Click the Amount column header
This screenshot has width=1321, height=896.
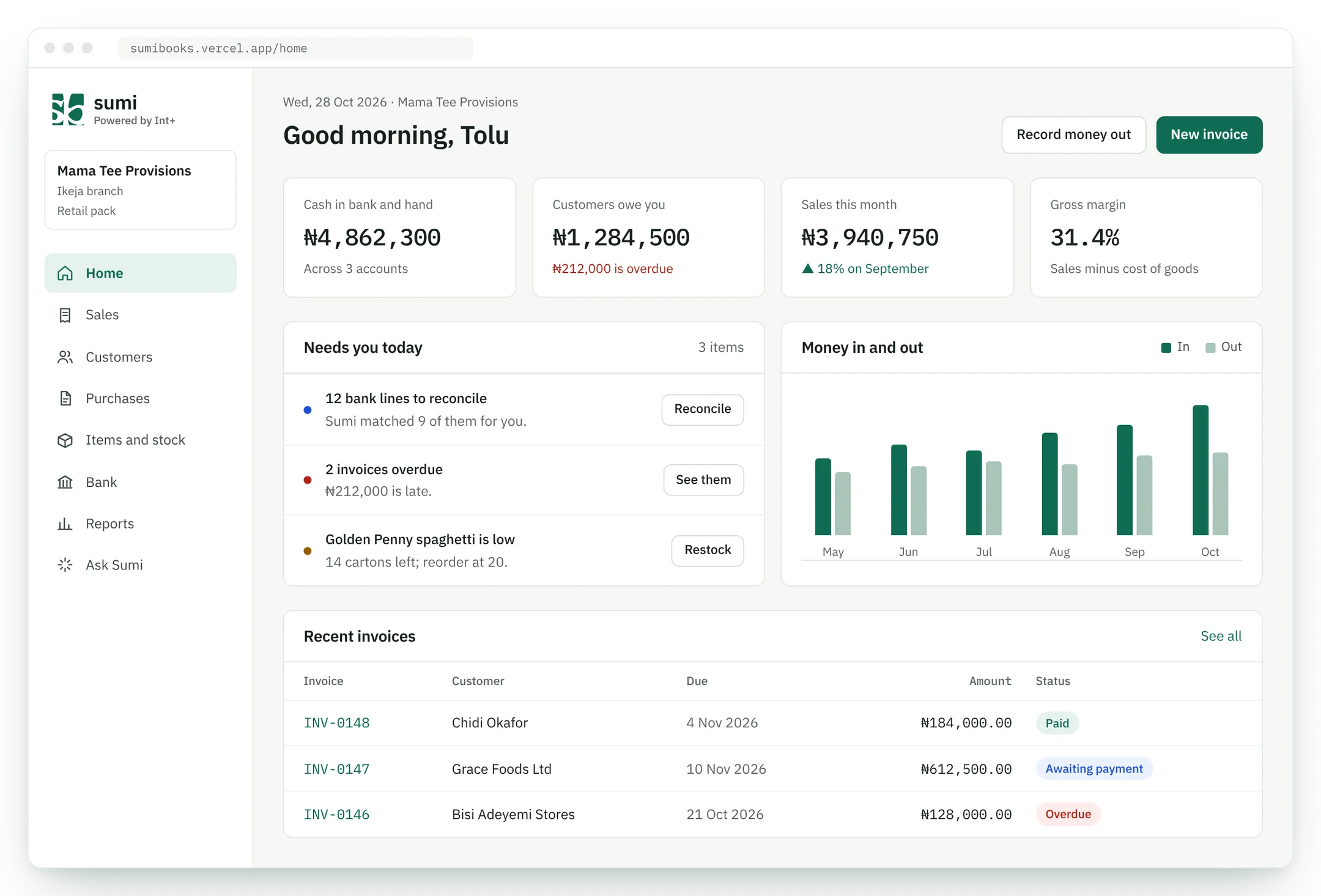click(990, 681)
